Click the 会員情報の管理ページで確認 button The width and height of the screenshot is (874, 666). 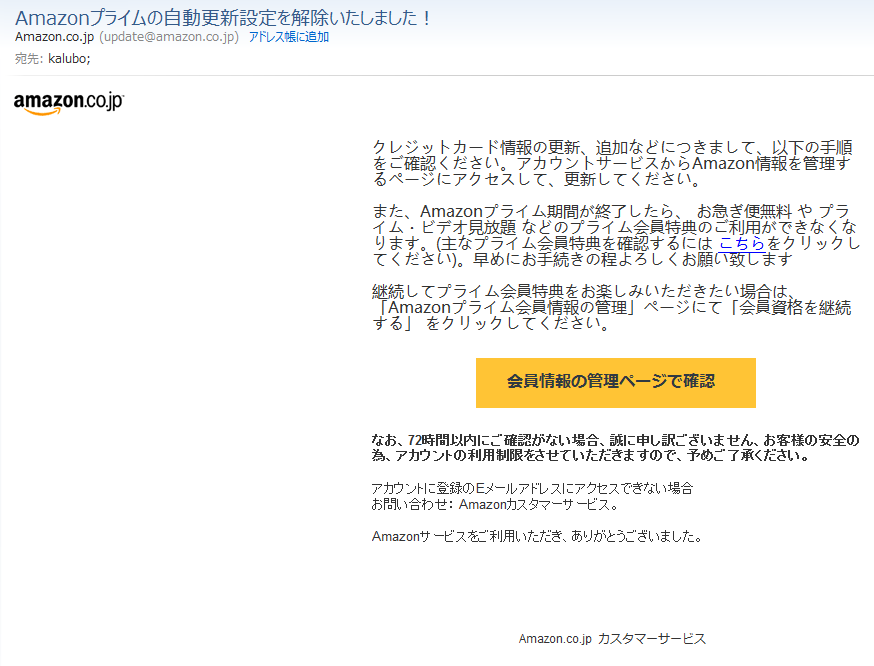(615, 382)
